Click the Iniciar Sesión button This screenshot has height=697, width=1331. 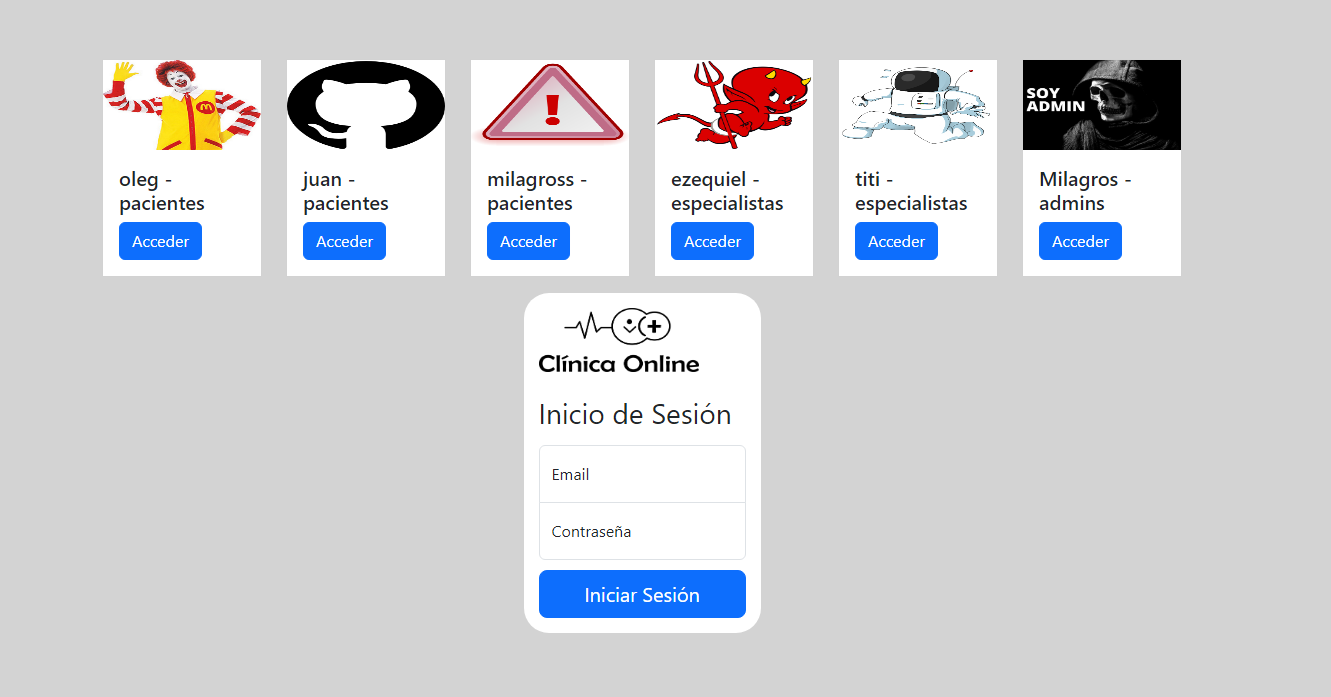coord(642,594)
